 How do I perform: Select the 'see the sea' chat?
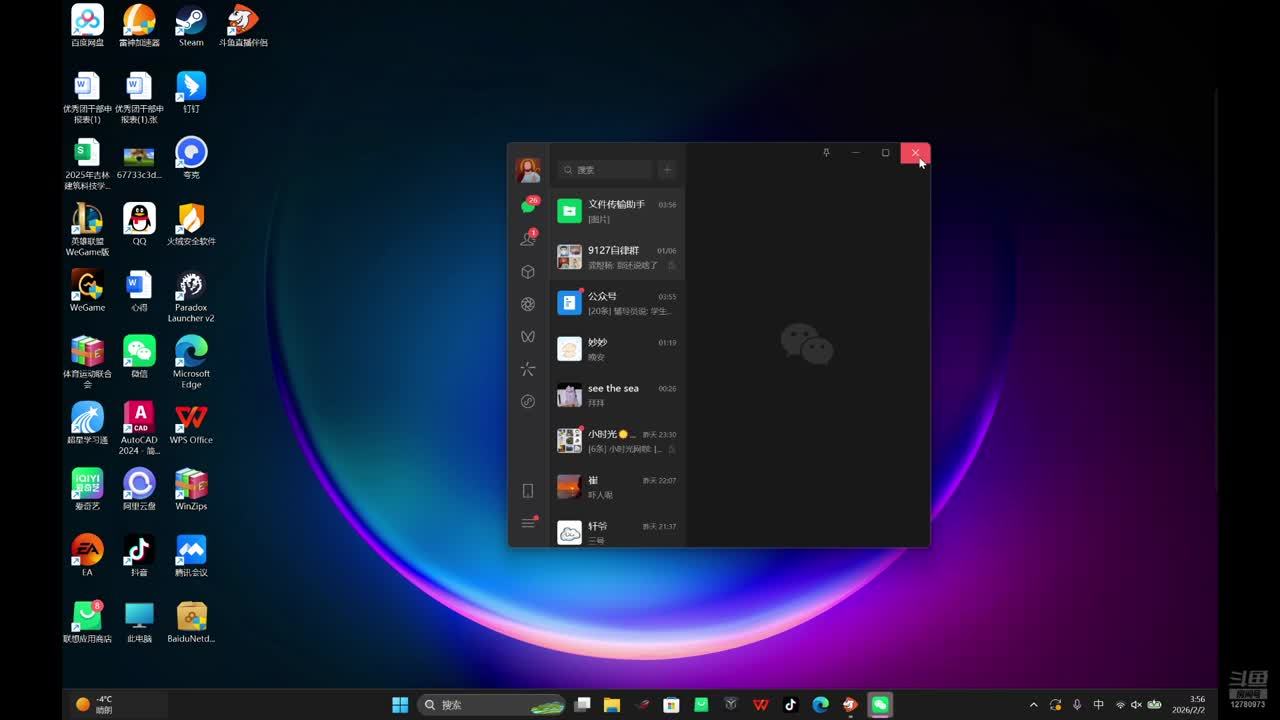(x=616, y=395)
